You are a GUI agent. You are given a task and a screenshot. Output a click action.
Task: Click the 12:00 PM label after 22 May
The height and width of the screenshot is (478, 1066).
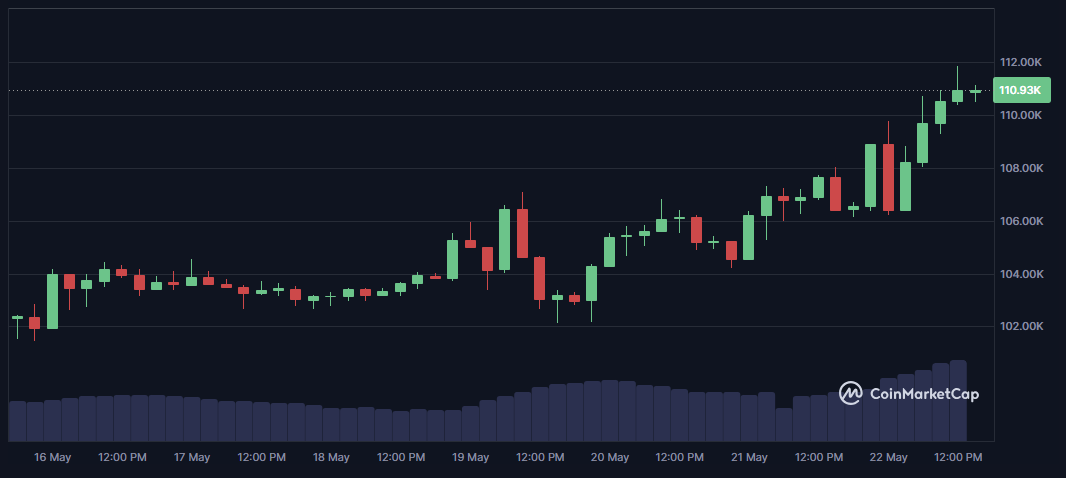958,458
